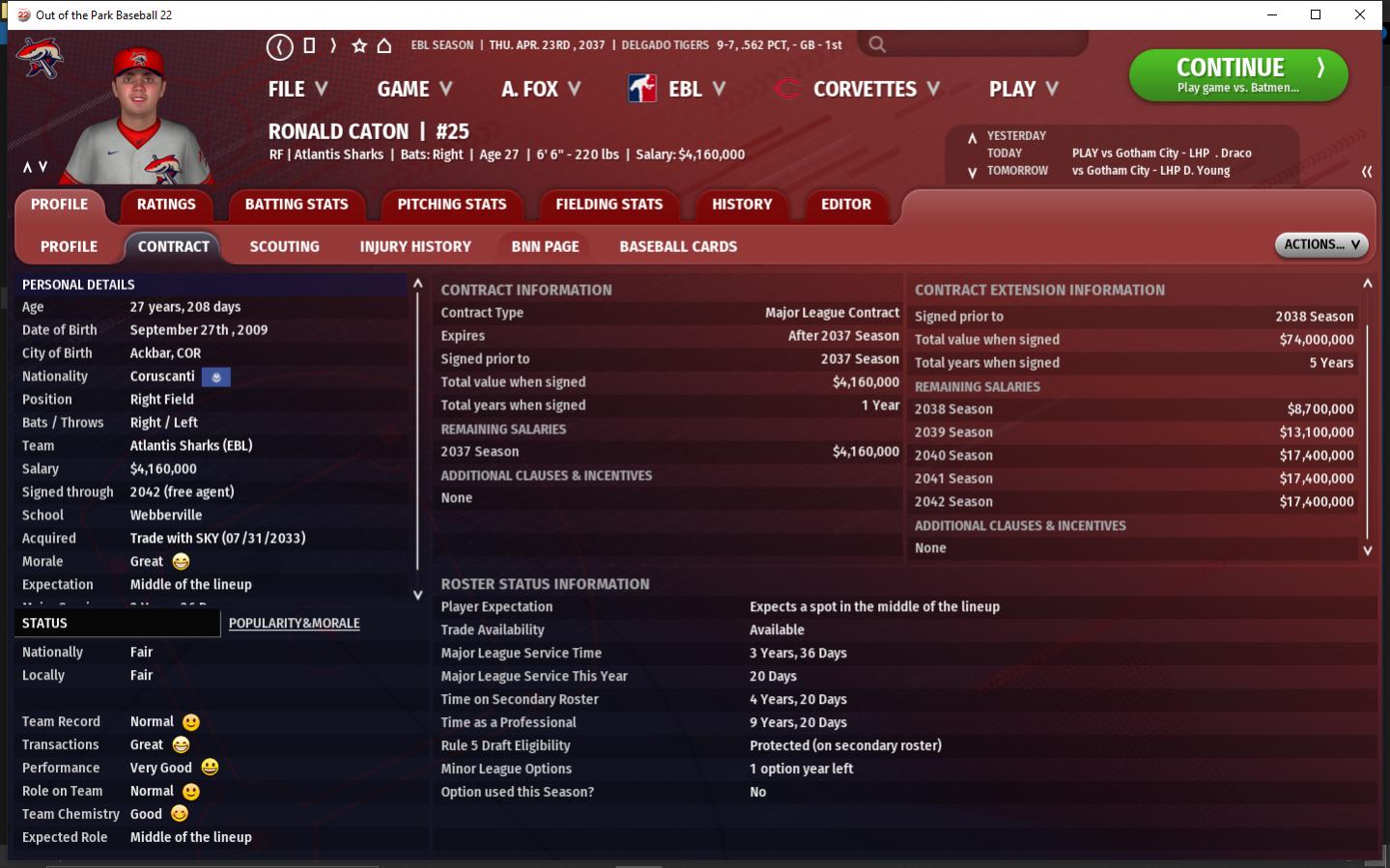Go forward with the right arrow icon
The height and width of the screenshot is (868, 1390).
[x=333, y=45]
